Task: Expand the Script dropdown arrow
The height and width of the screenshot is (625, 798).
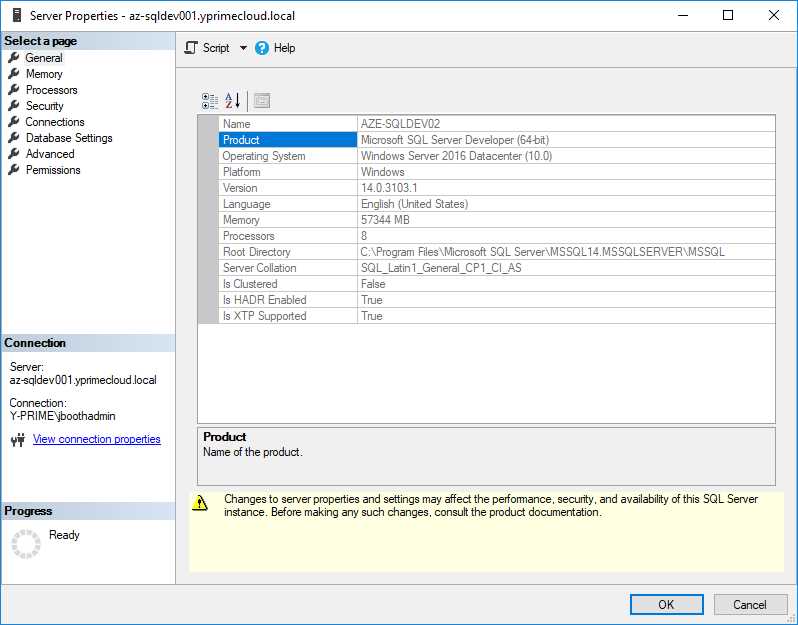Action: click(x=243, y=48)
